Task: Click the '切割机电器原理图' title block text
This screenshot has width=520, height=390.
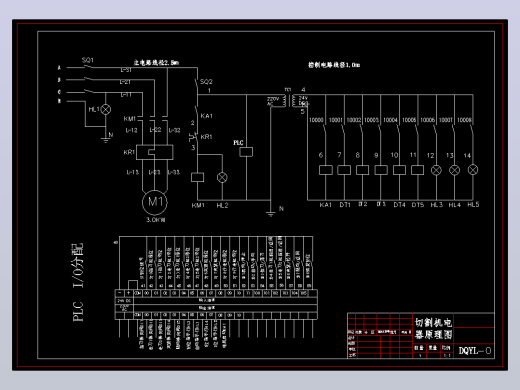Action: 433,328
